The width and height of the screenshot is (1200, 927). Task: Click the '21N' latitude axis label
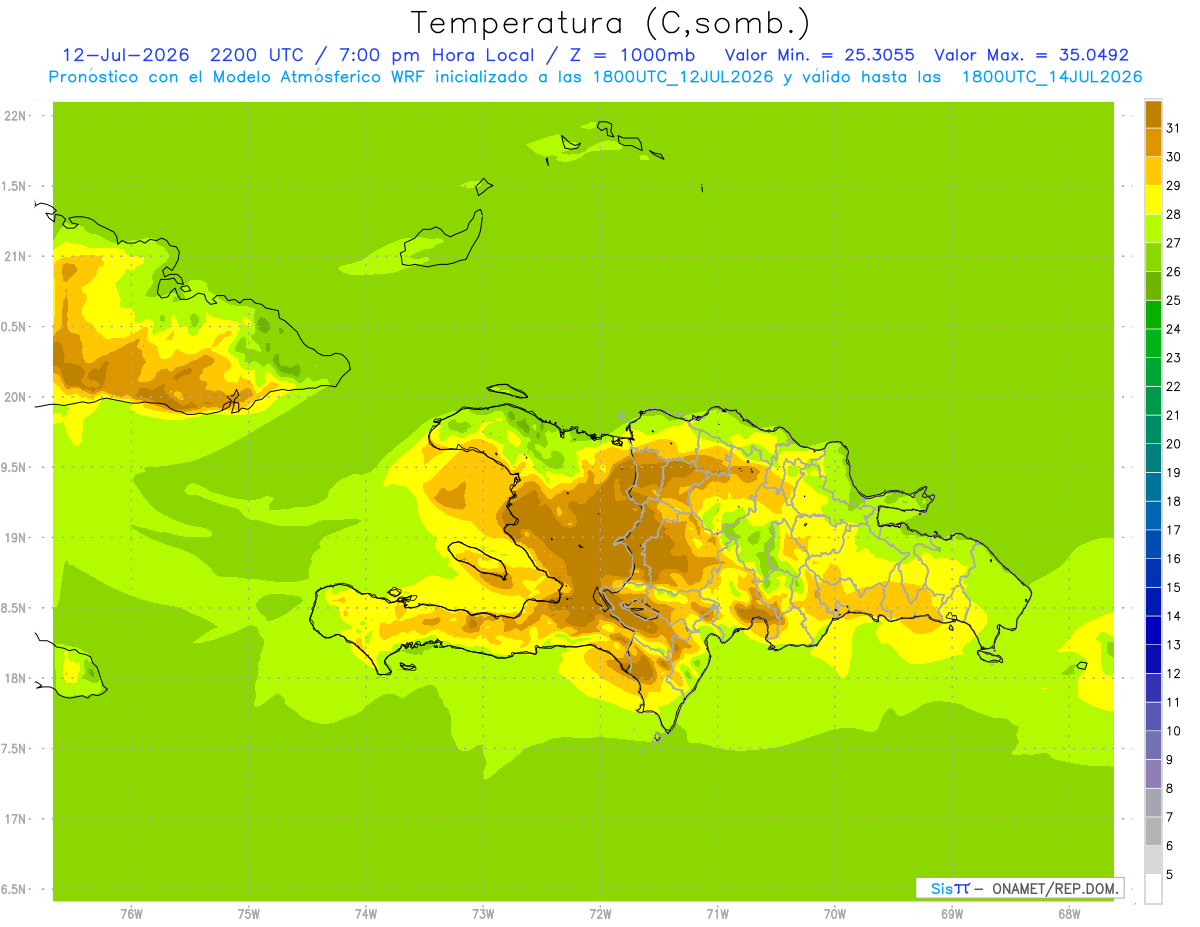click(15, 256)
